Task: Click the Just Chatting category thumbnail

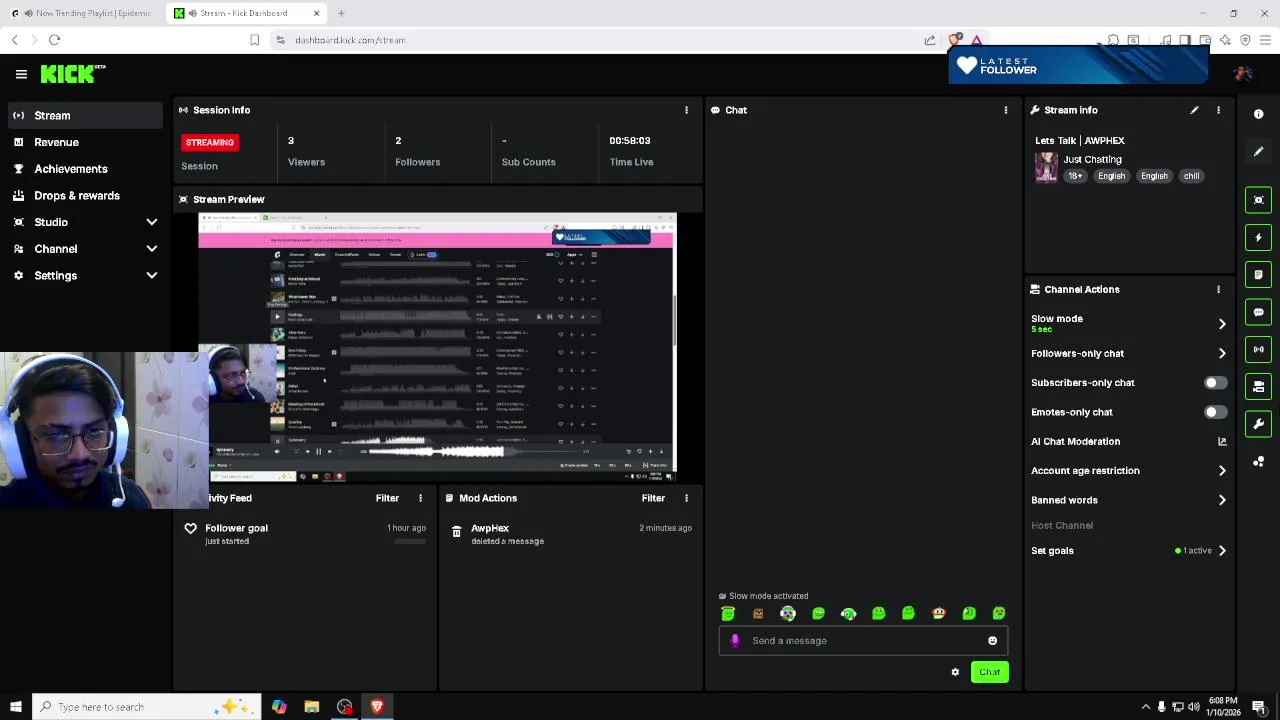Action: [x=1046, y=168]
